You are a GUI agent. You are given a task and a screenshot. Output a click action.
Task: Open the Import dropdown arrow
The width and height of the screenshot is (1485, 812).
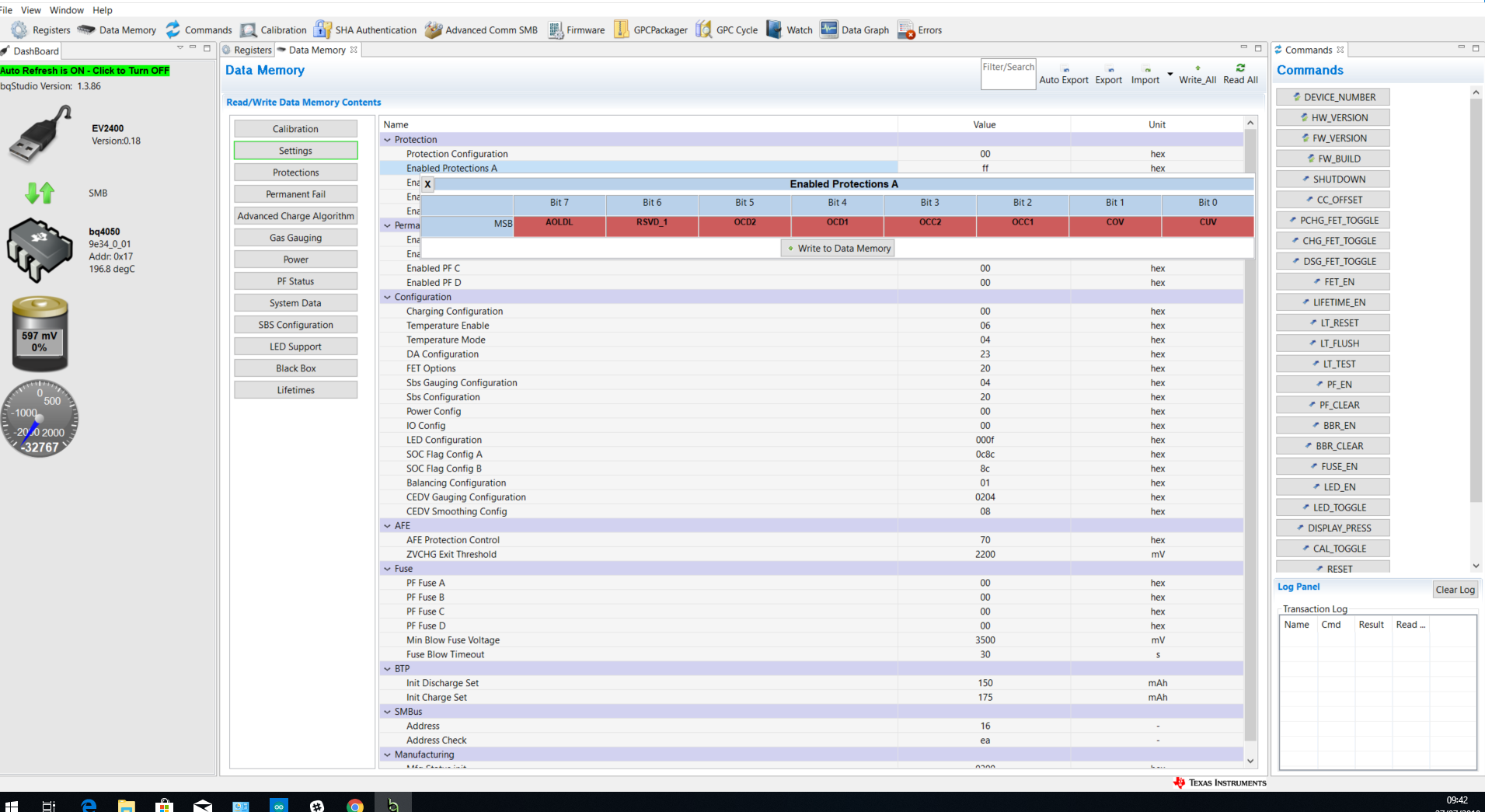click(1170, 75)
